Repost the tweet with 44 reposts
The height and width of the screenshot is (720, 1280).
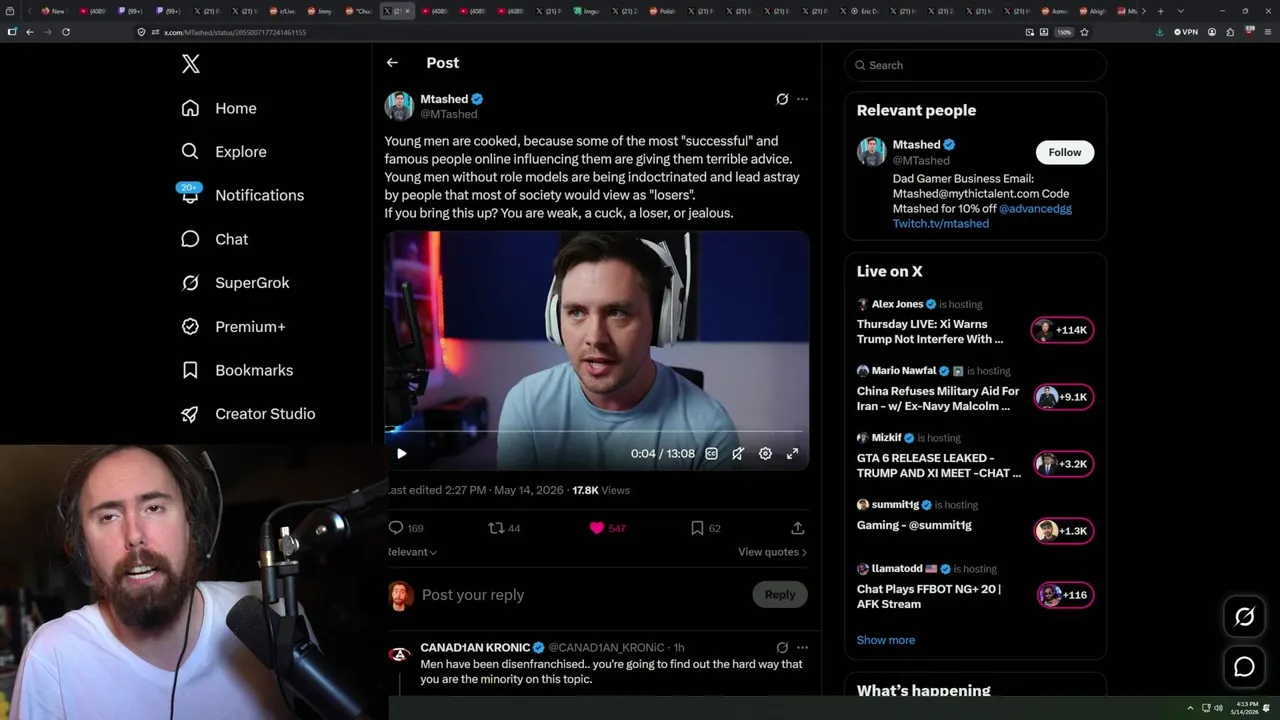click(495, 528)
